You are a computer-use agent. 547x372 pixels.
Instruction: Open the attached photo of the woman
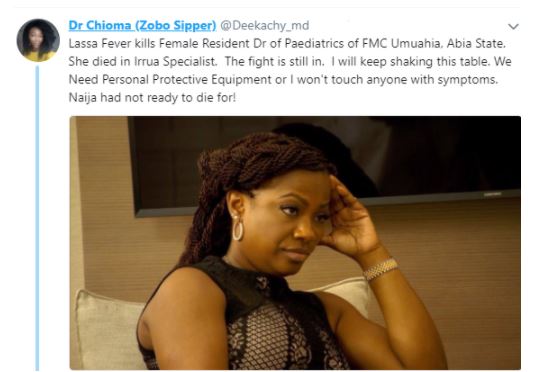pyautogui.click(x=295, y=243)
